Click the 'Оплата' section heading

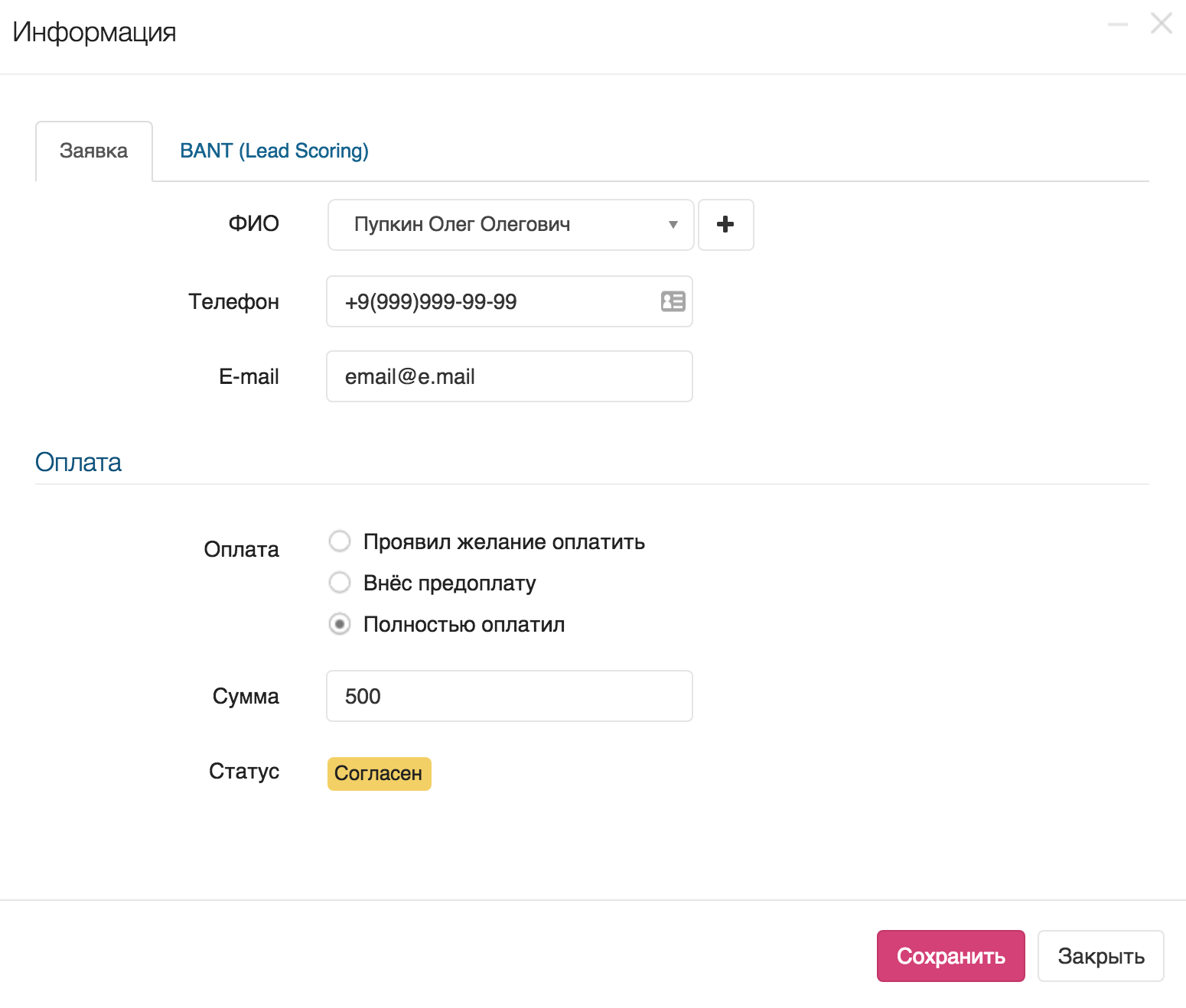(x=78, y=463)
